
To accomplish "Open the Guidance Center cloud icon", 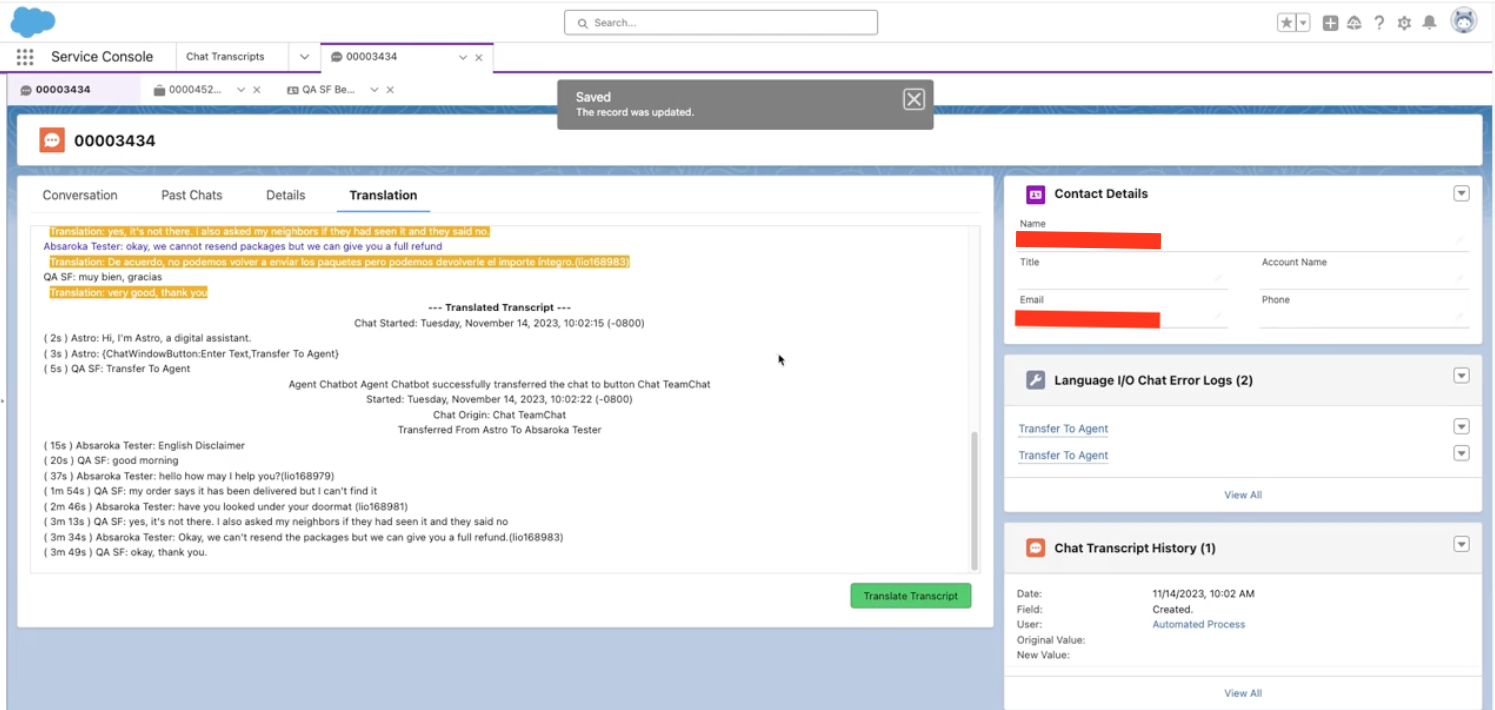I will 1355,23.
